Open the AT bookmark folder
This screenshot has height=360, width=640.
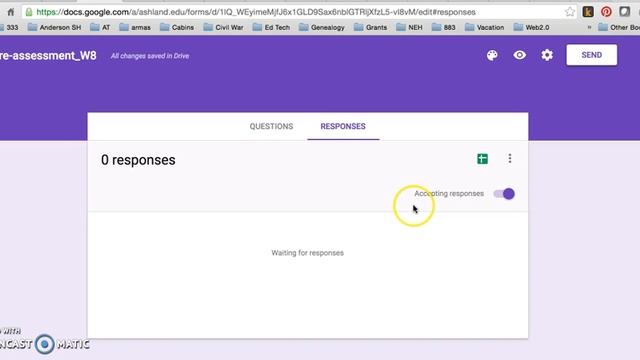pos(100,27)
